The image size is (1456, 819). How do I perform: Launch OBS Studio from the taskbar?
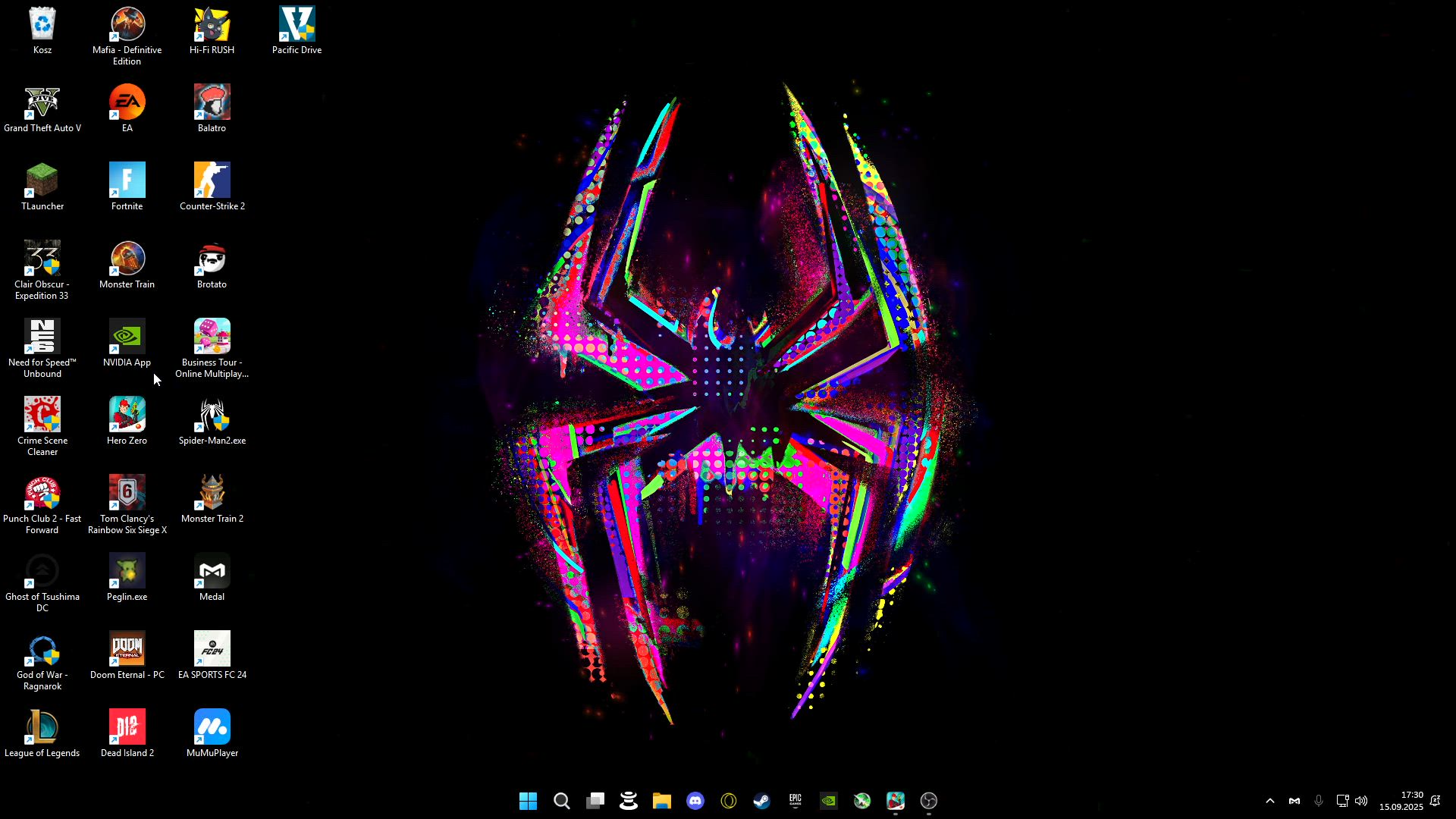click(929, 801)
